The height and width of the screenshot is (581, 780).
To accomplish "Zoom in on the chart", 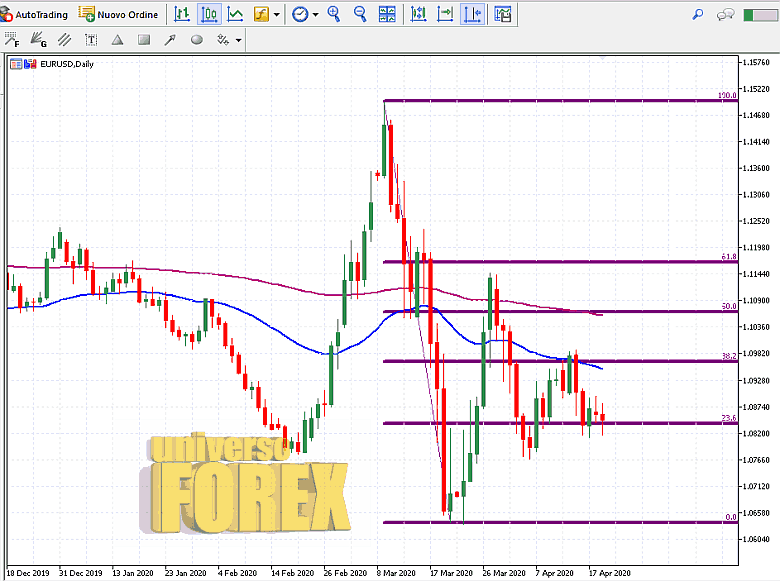I will coord(334,14).
